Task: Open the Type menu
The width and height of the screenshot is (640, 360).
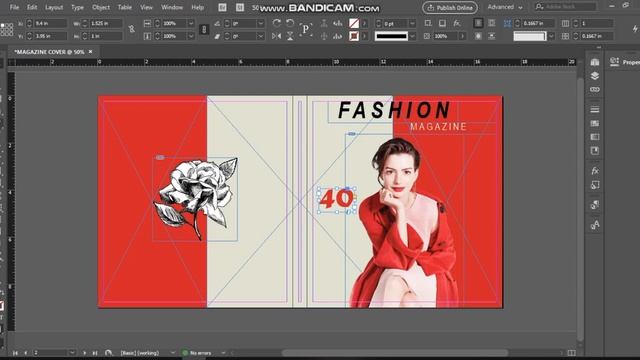Action: pyautogui.click(x=77, y=7)
